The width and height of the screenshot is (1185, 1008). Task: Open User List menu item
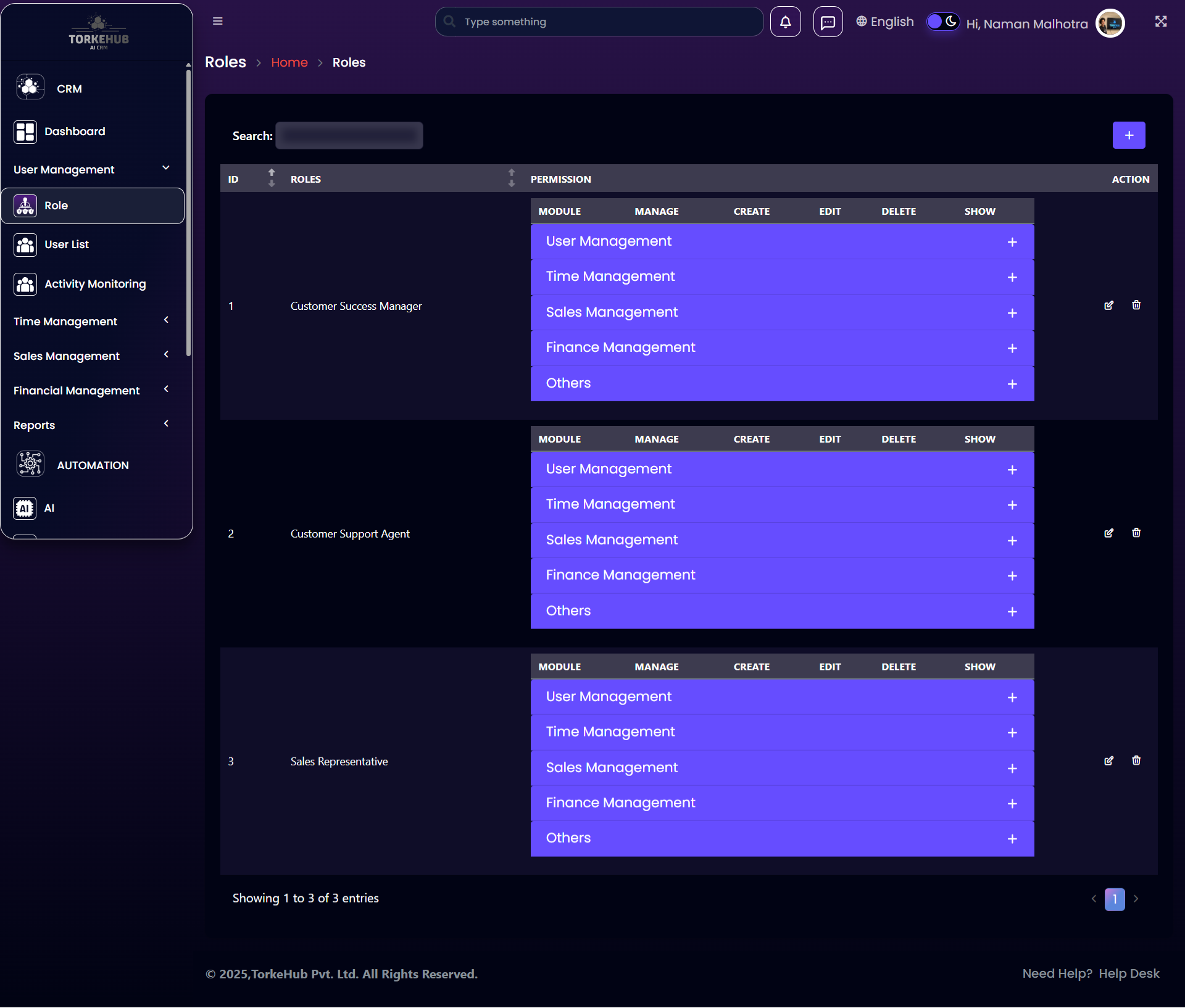[67, 244]
